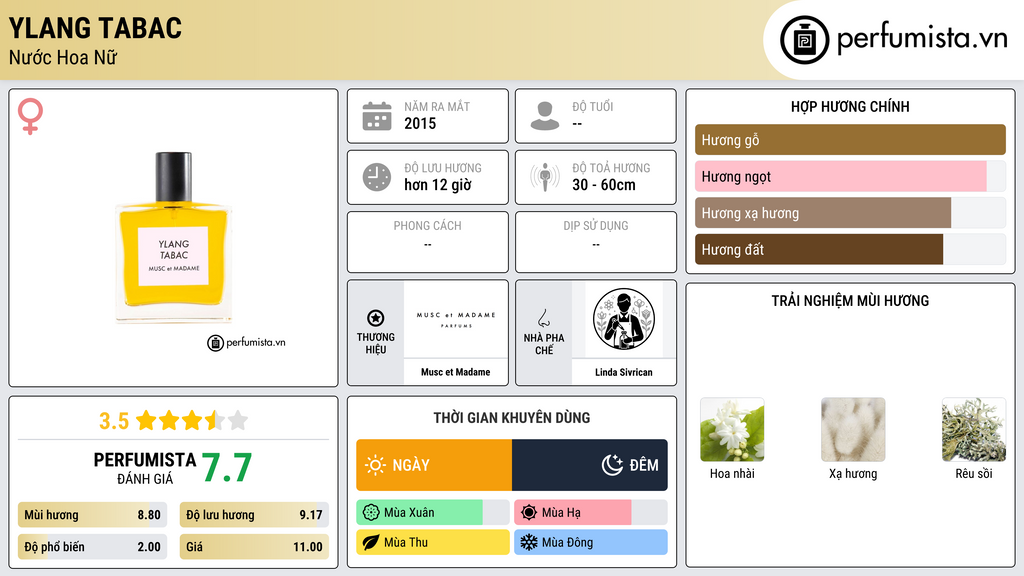Click the Ylang Tabac perfume bottle image

174,237
